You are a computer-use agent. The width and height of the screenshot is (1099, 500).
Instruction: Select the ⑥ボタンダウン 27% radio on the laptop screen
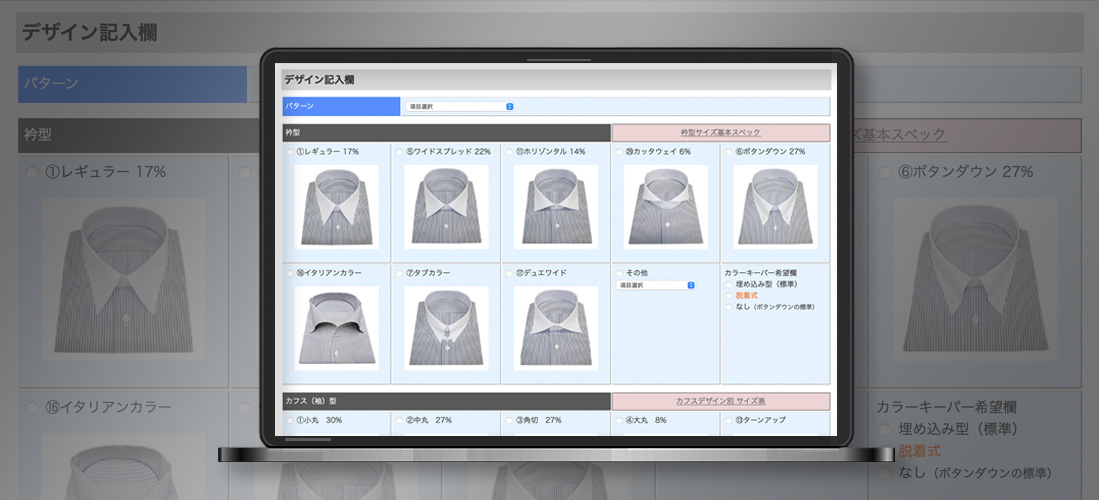(729, 151)
